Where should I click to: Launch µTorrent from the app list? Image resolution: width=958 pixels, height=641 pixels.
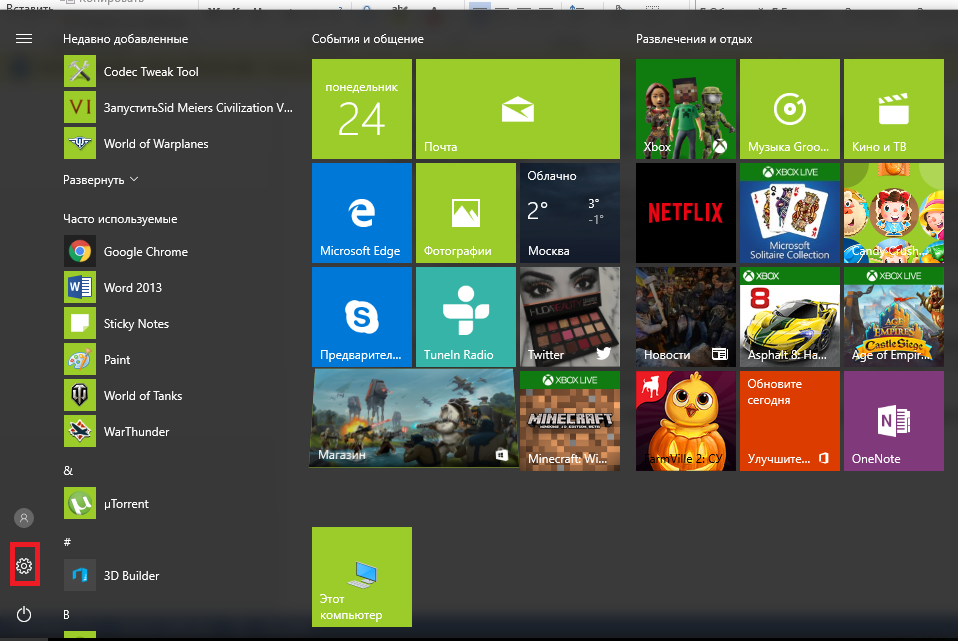[x=178, y=504]
